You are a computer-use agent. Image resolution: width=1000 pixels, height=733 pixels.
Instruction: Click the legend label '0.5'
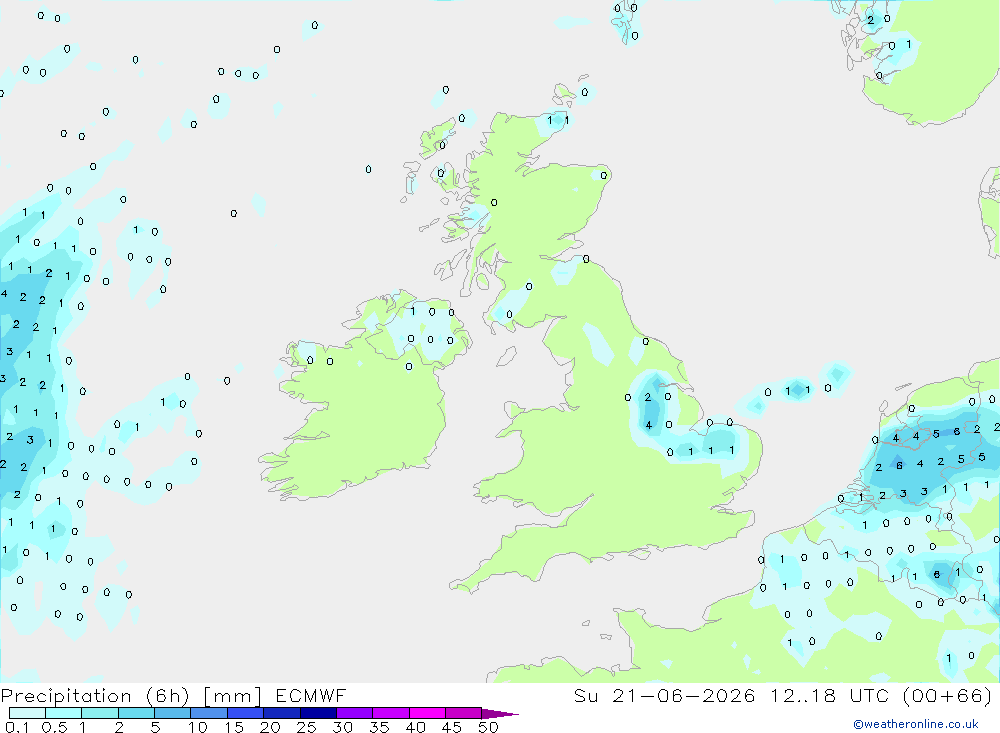(54, 727)
